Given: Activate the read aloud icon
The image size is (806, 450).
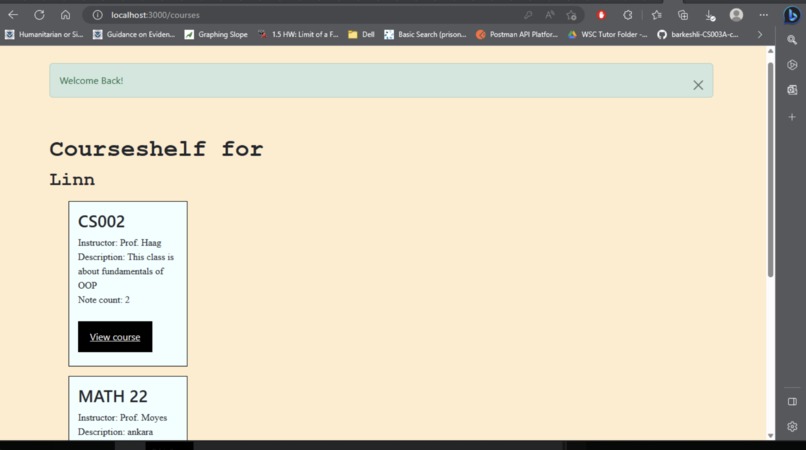Looking at the screenshot, I should tap(549, 15).
